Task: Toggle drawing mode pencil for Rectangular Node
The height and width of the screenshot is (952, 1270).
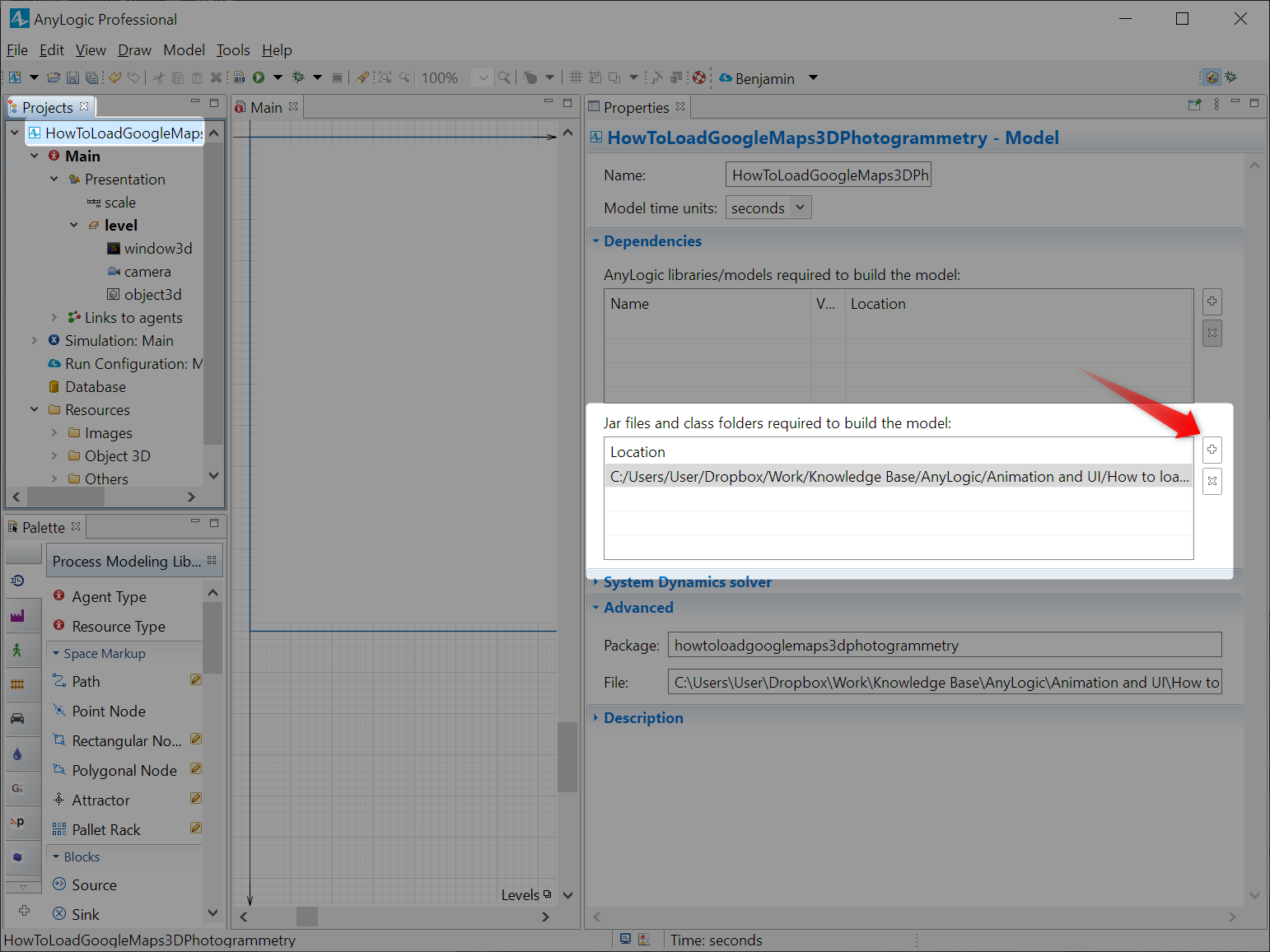Action: (x=196, y=739)
